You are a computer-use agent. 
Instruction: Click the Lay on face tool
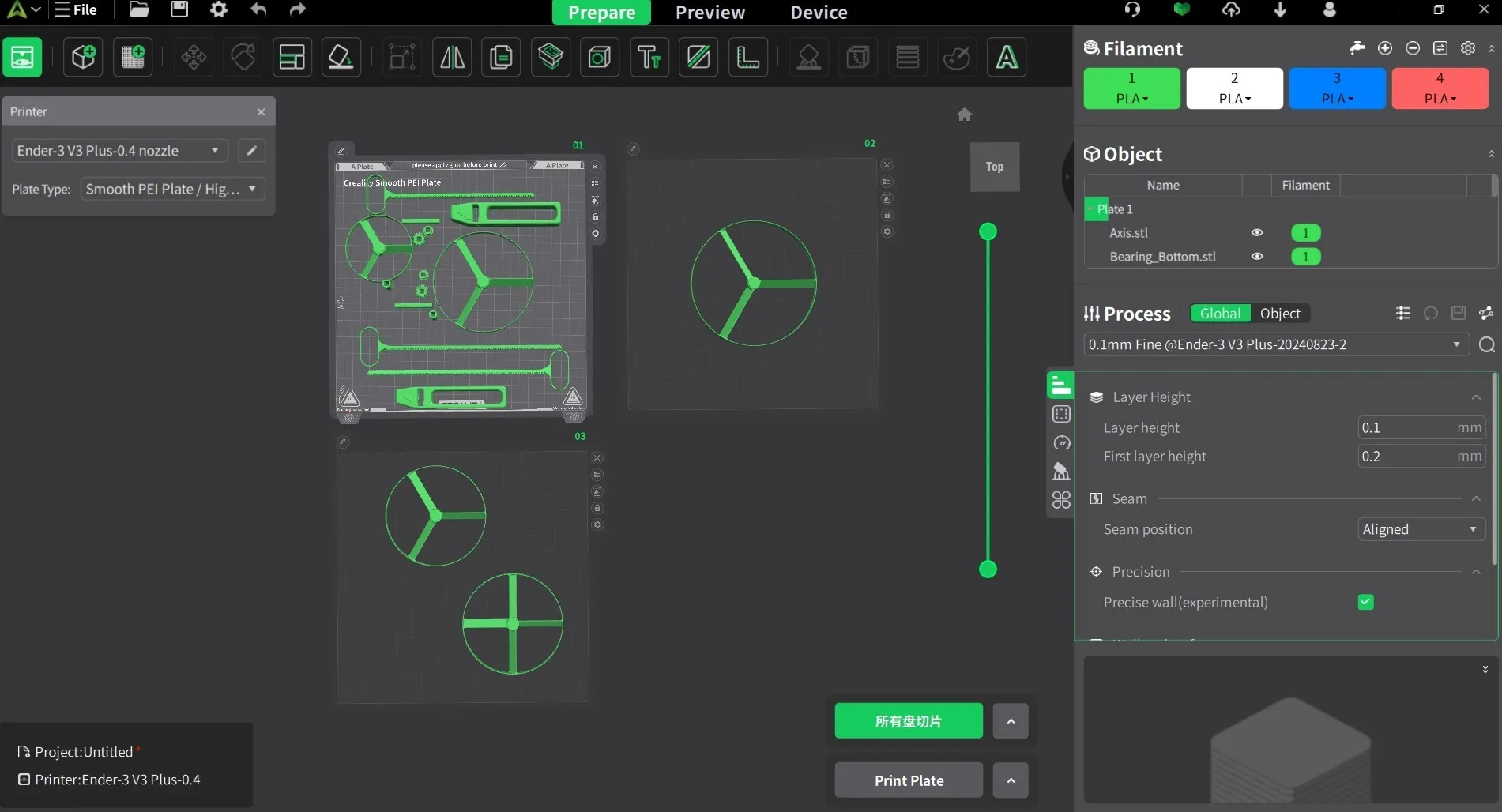pyautogui.click(x=341, y=57)
